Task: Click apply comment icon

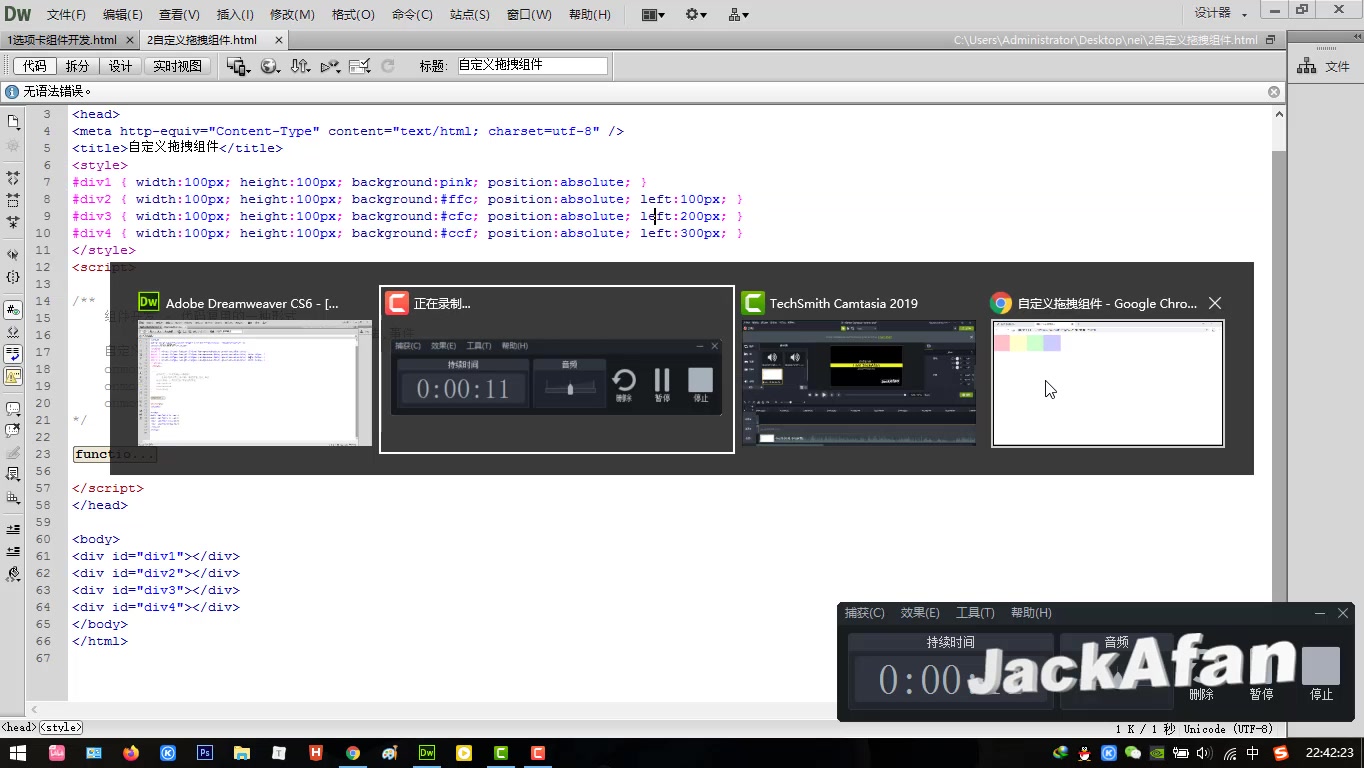Action: pyautogui.click(x=13, y=409)
